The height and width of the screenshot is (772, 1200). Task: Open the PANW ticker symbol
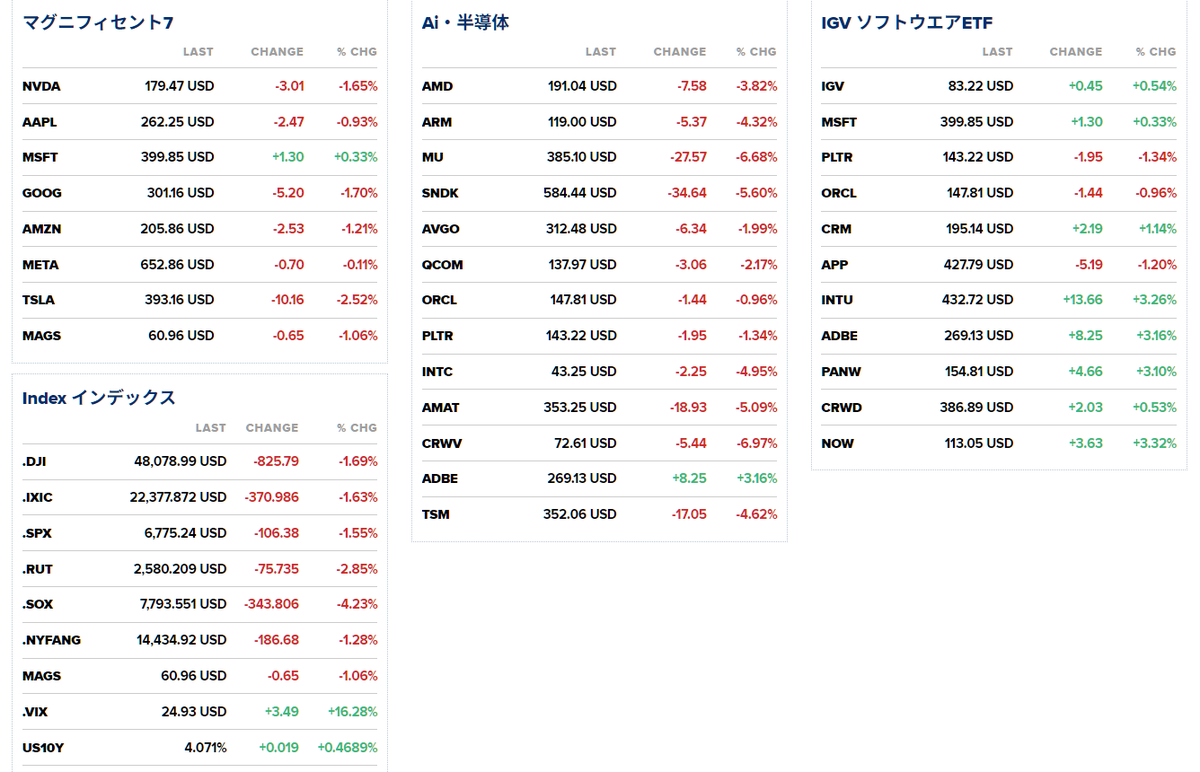(x=841, y=372)
